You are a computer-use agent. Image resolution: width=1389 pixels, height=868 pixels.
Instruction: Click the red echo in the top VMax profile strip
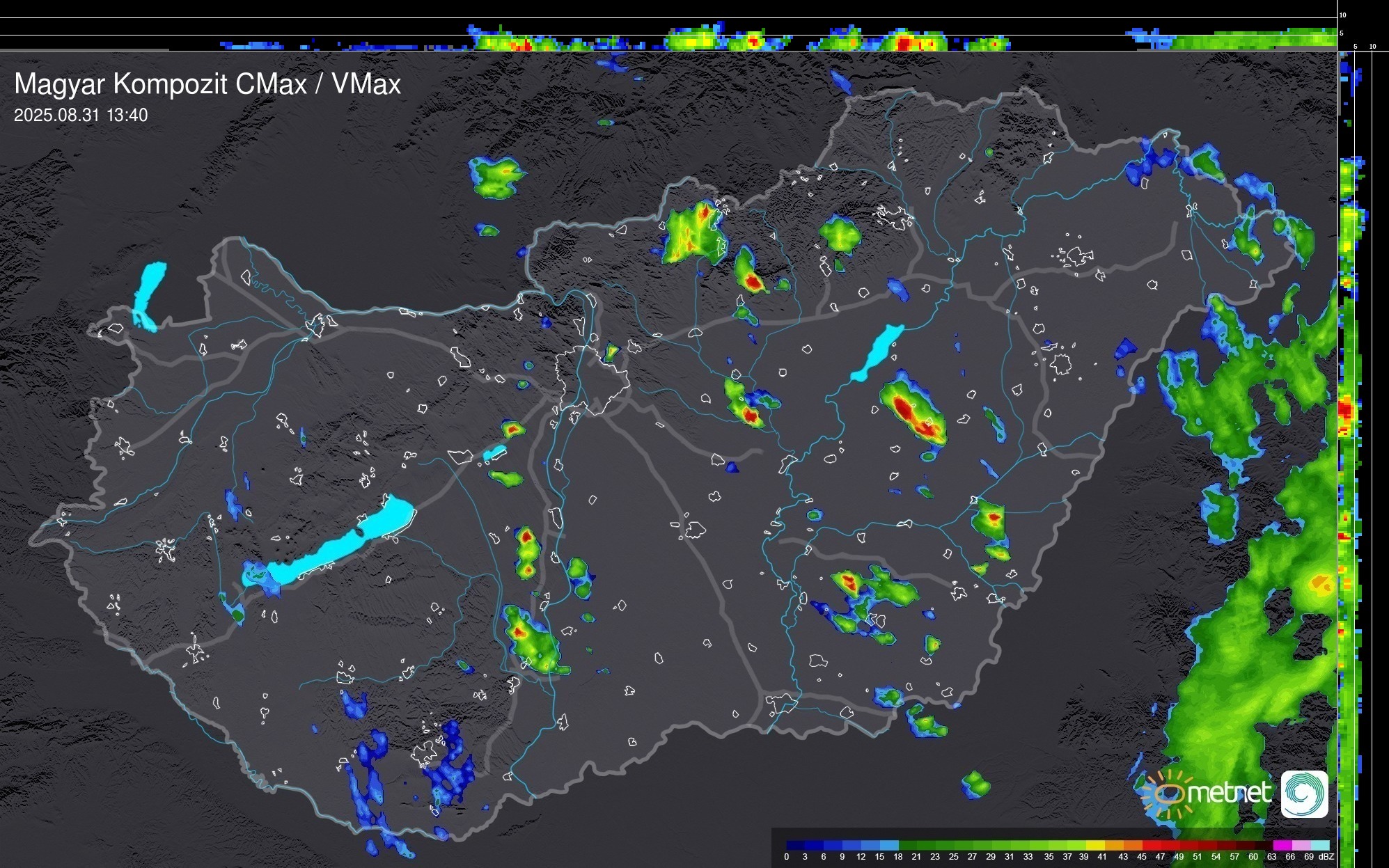point(905,44)
